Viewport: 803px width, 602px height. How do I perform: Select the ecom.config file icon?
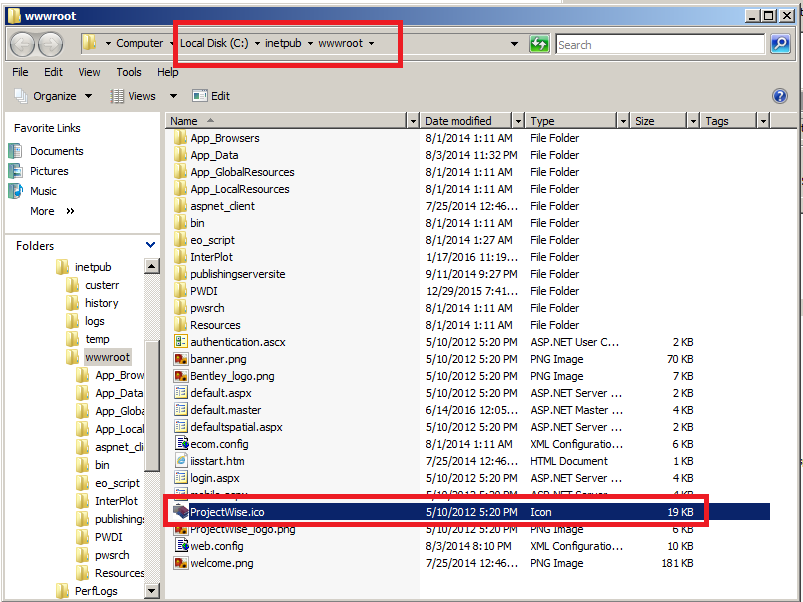point(182,443)
